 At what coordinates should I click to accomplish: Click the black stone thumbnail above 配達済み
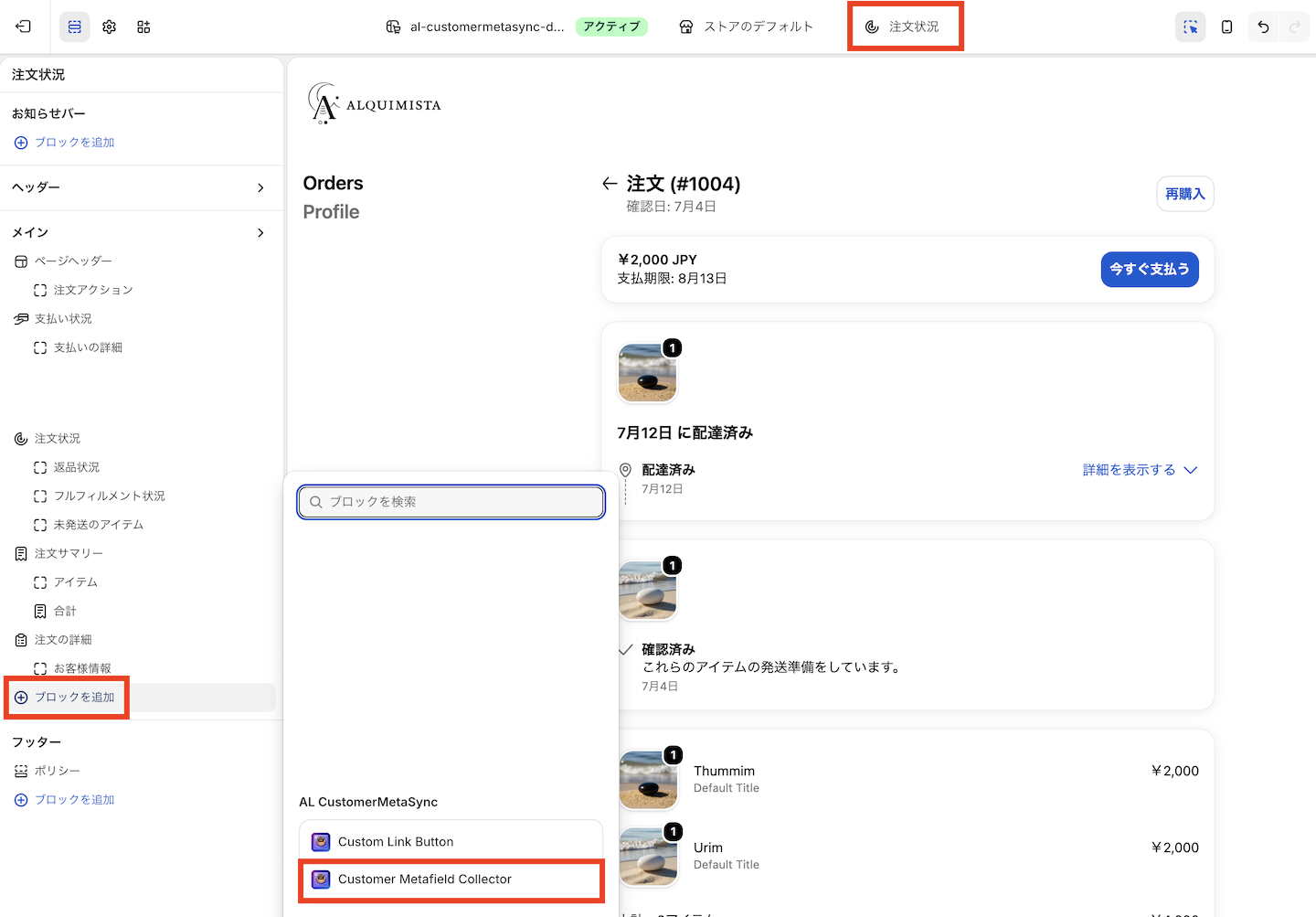coord(647,373)
